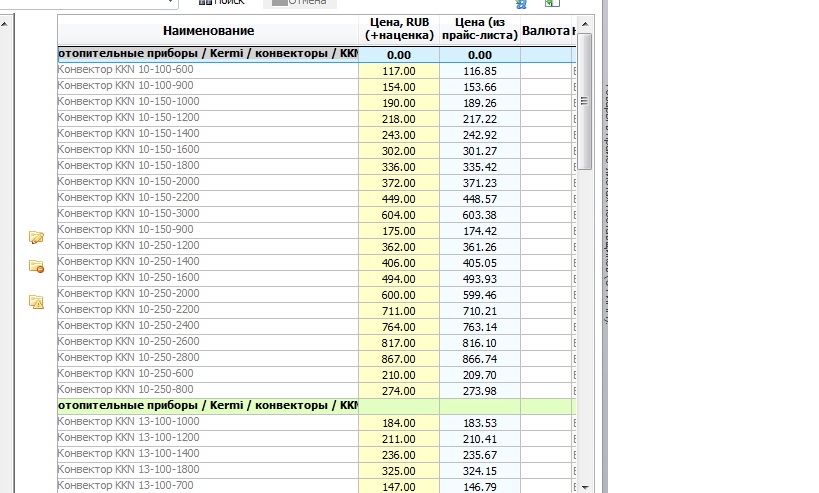Click the edit folder icon with pencil
Viewport: 819px width, 493px height.
(36, 238)
